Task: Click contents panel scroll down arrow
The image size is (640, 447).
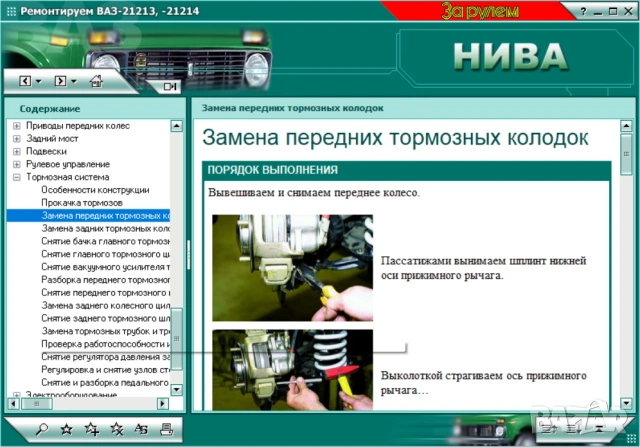Action: click(176, 389)
